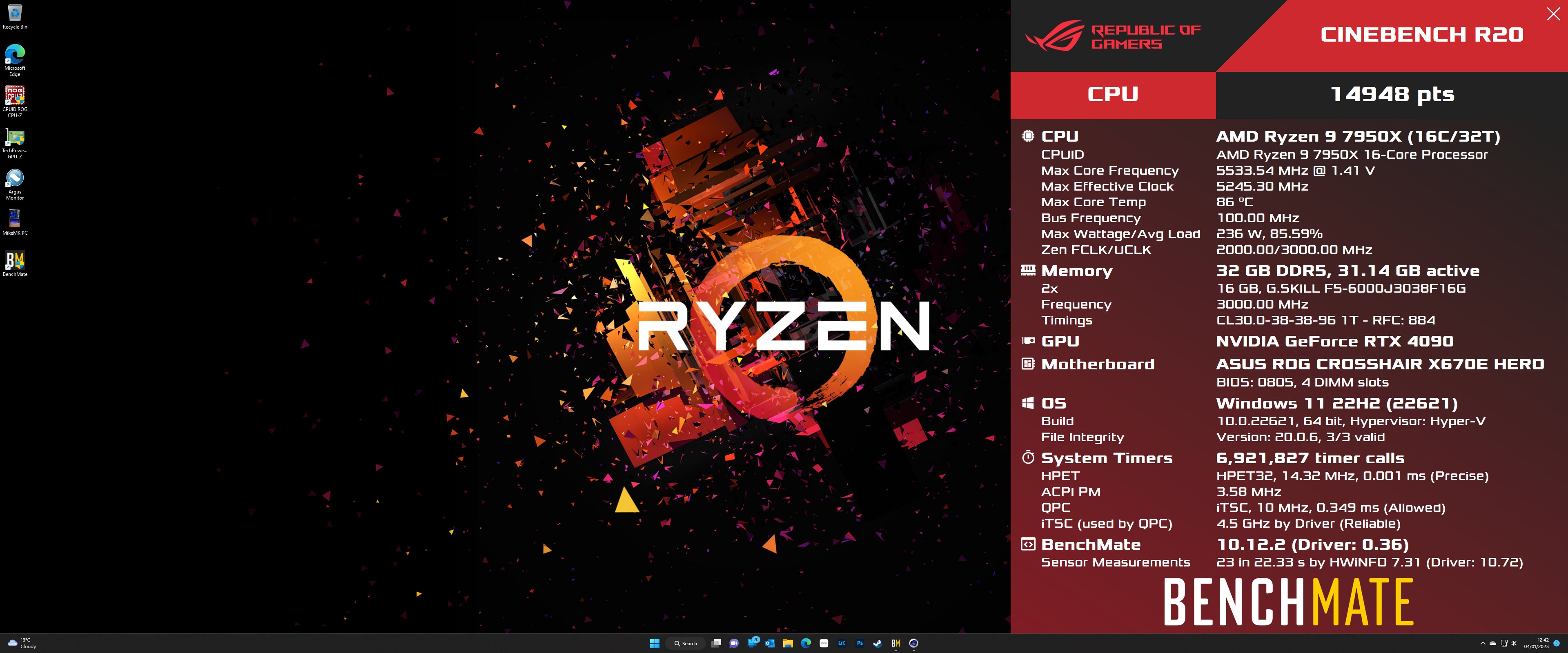Click the red CPU score header
The image size is (1568, 653).
[1113, 94]
